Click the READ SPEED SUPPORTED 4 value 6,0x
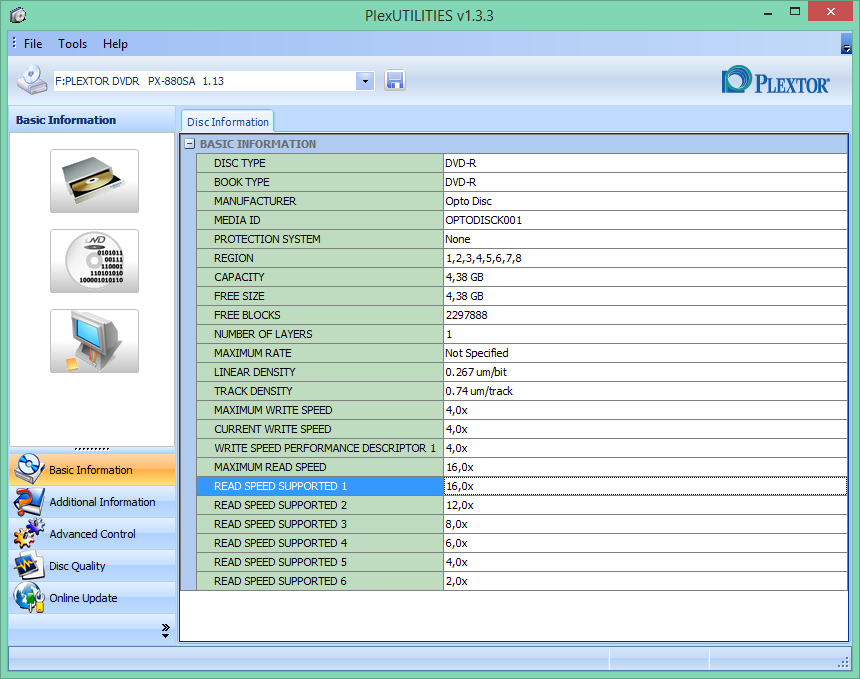 [x=456, y=543]
